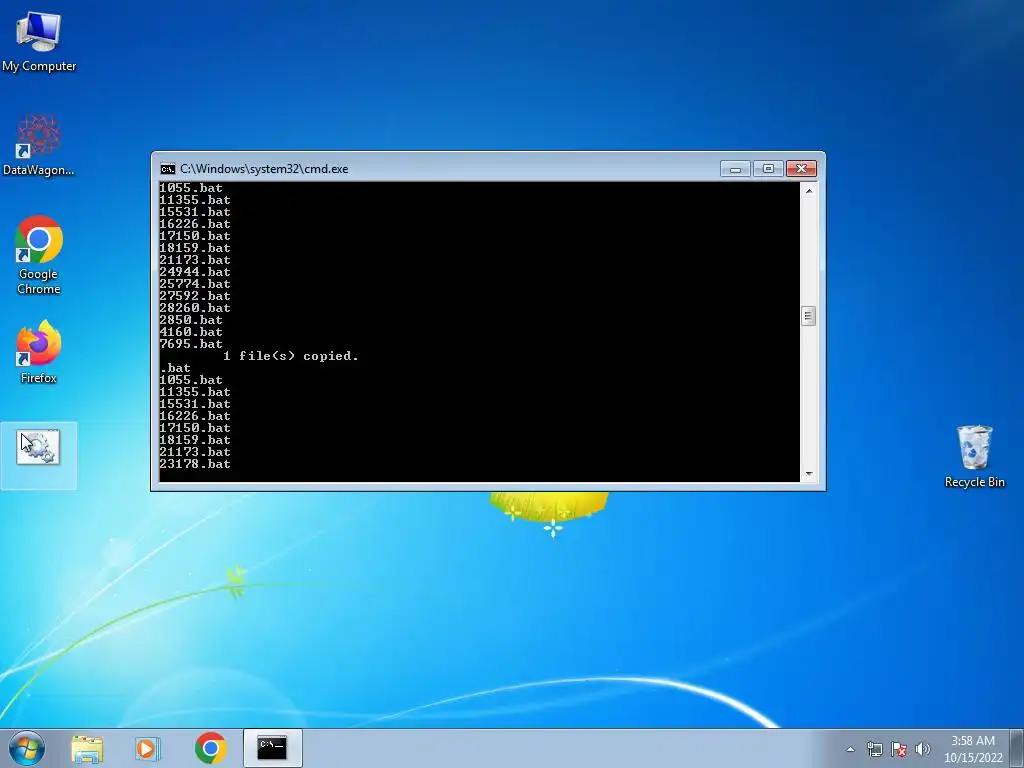1024x768 pixels.
Task: Click the Show Desktop strip
Action: tap(1017, 748)
